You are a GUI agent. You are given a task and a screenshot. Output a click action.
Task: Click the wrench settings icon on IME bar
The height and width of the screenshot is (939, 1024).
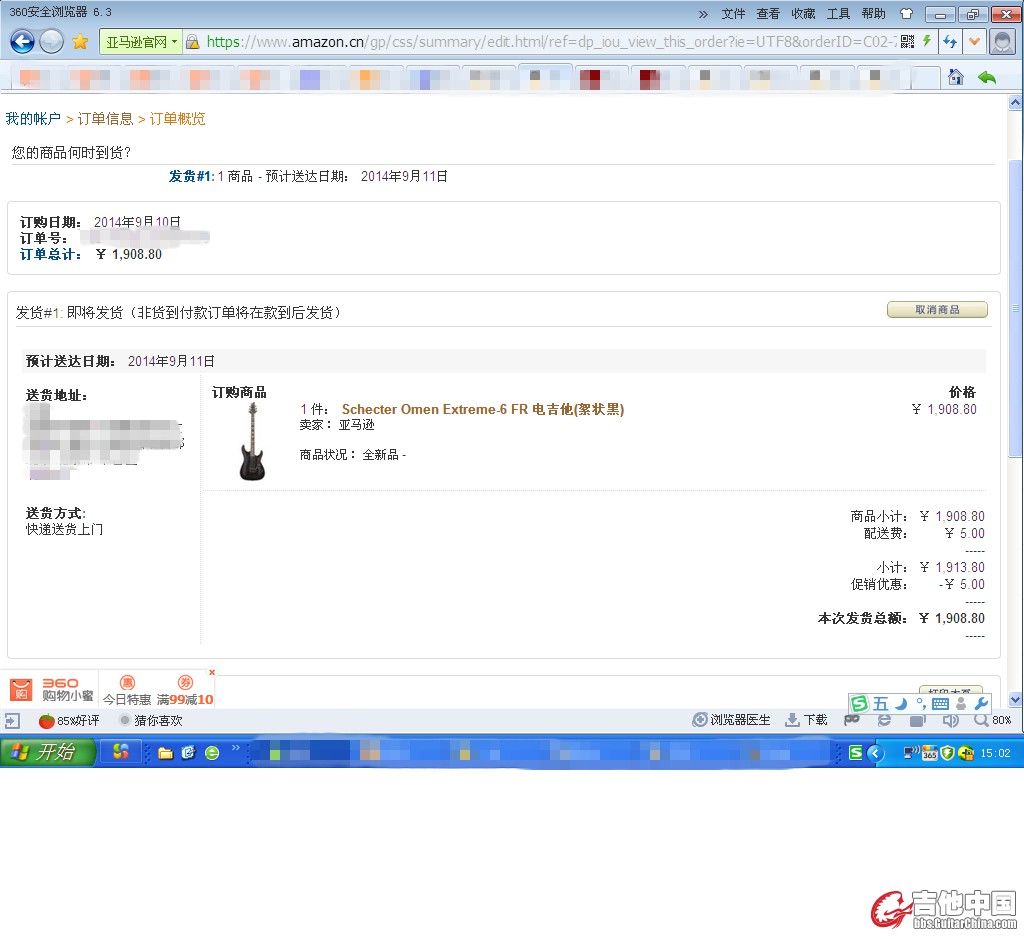[x=981, y=704]
